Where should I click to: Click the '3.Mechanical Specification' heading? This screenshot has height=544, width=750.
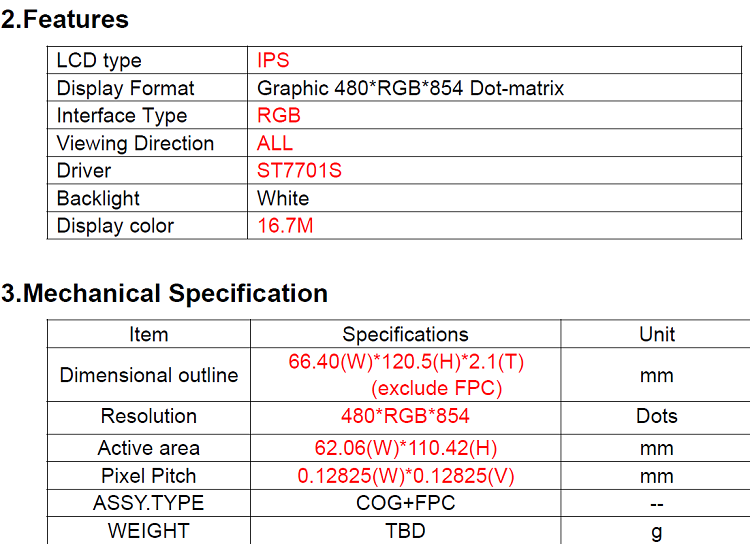click(x=164, y=293)
